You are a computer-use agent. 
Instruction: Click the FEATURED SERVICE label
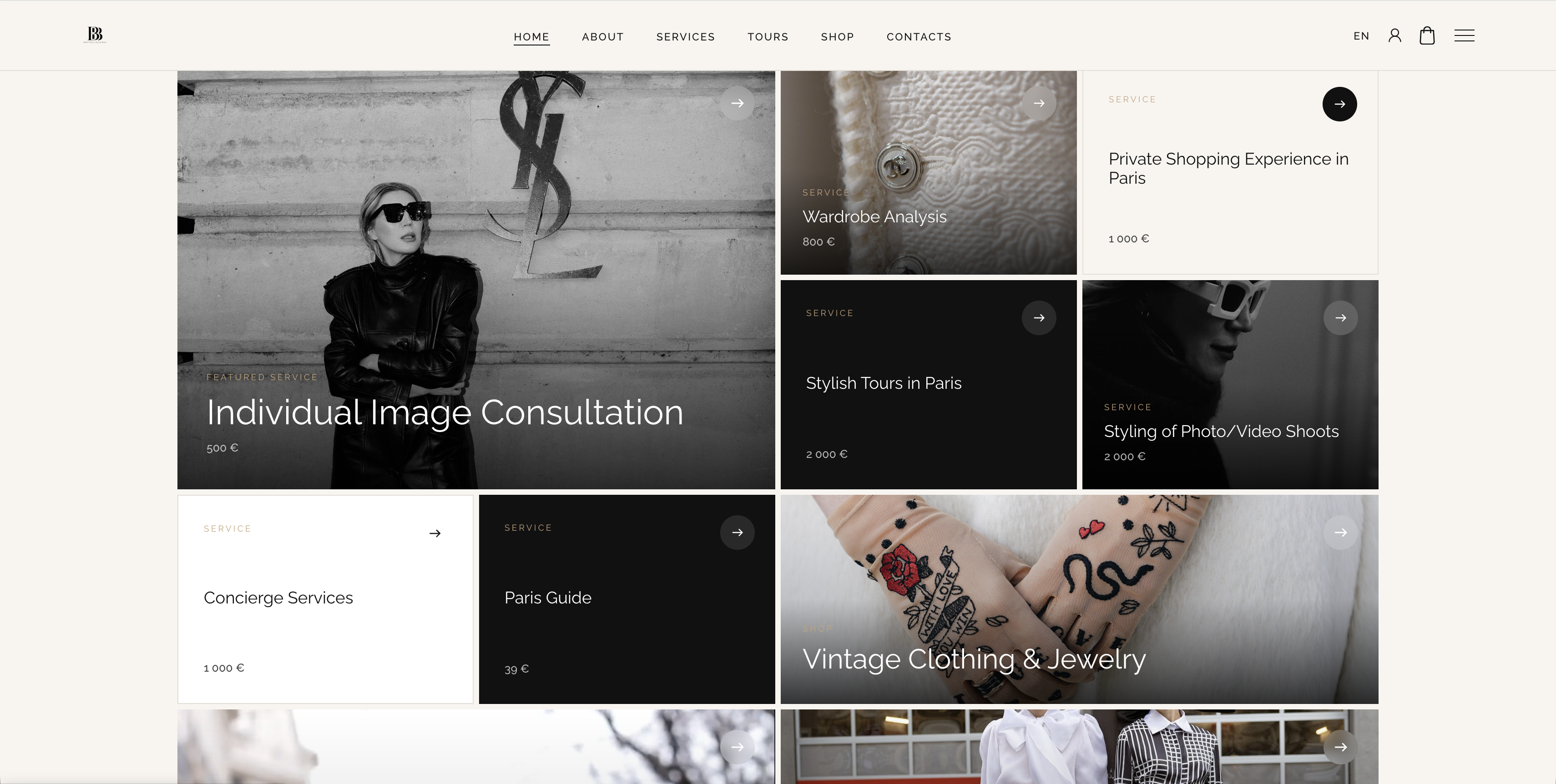[262, 377]
